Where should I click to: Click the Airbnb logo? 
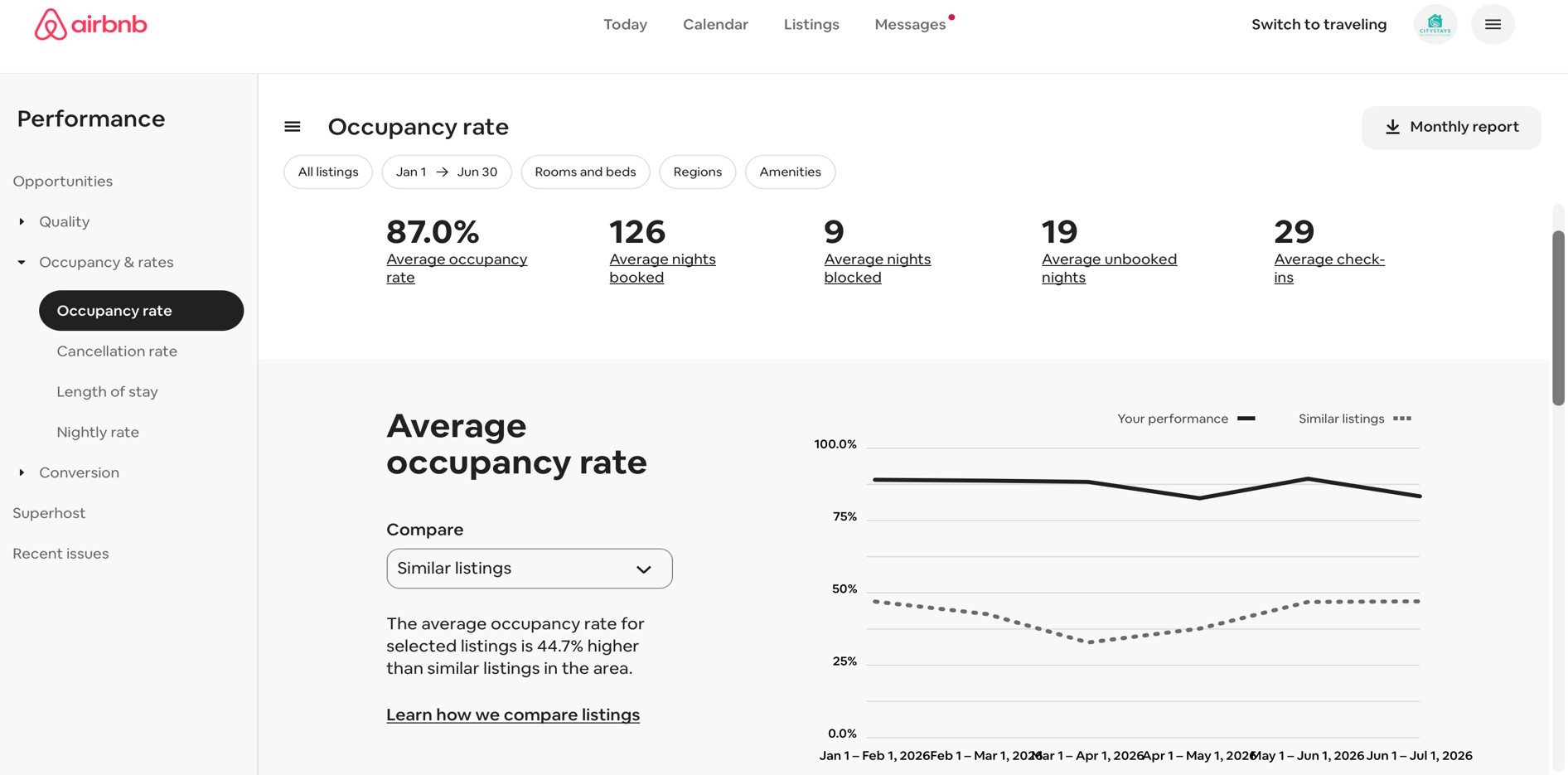pyautogui.click(x=90, y=24)
